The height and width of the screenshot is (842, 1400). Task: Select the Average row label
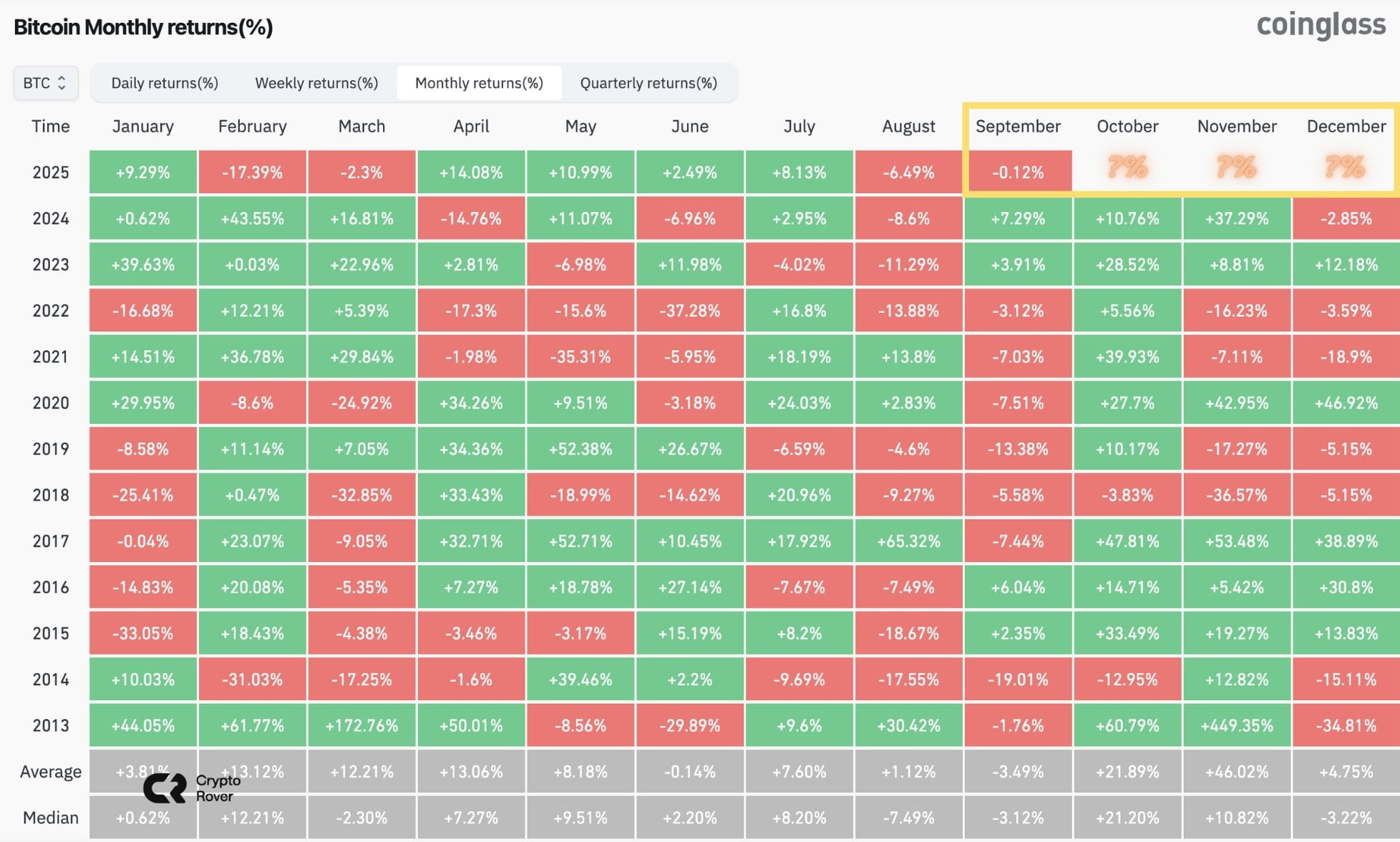(51, 772)
